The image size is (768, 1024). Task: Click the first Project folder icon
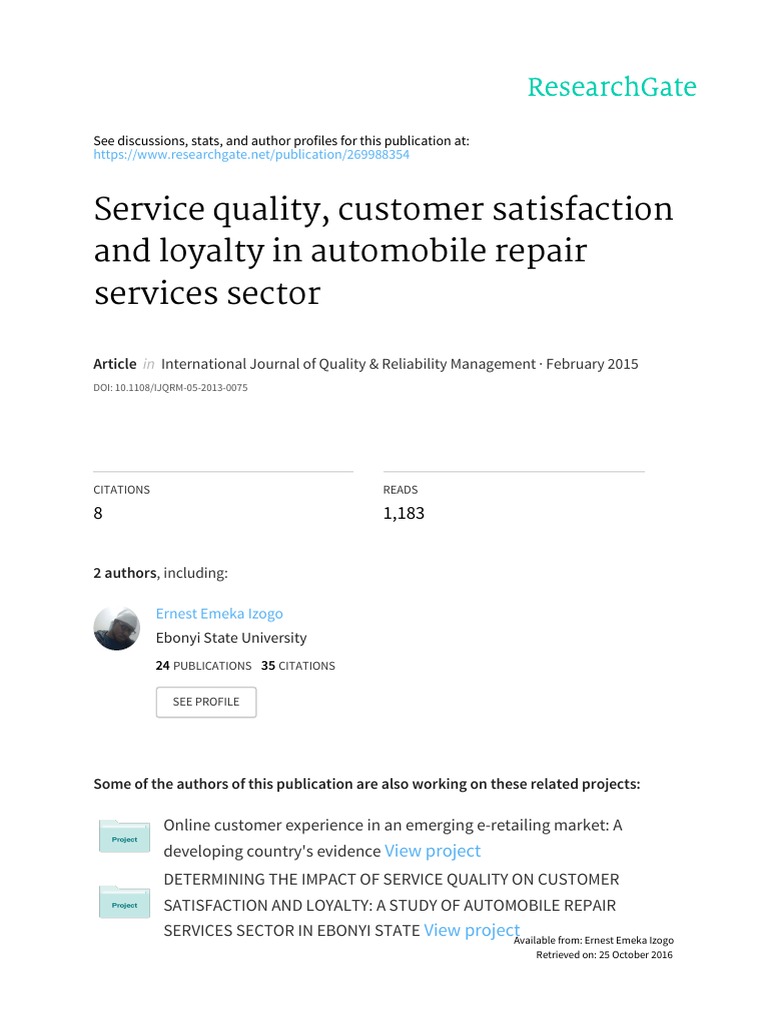pos(125,836)
